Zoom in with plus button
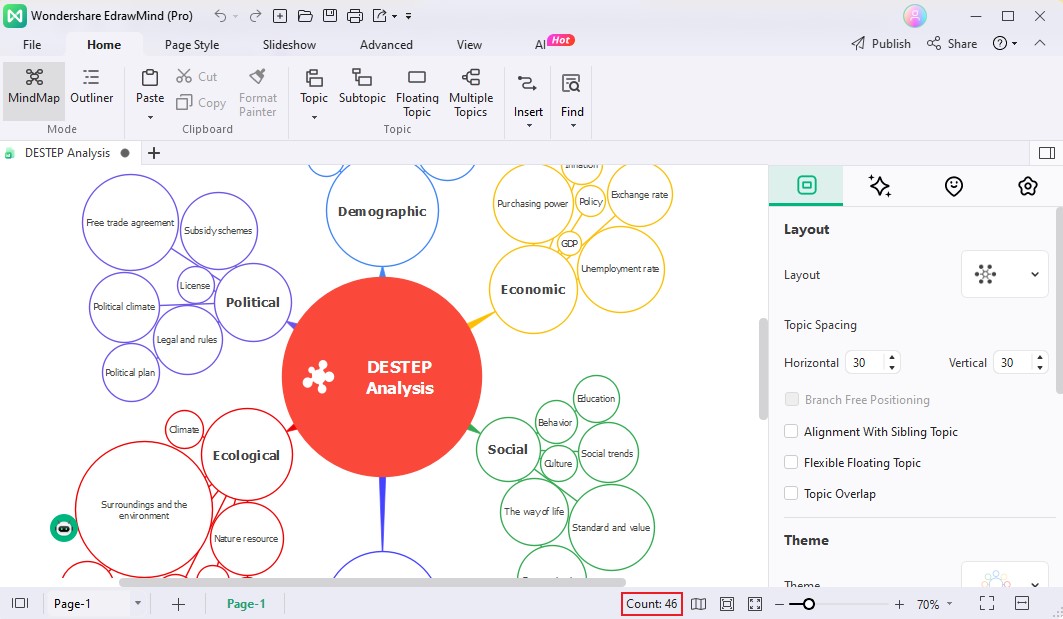The width and height of the screenshot is (1063, 619). point(899,604)
